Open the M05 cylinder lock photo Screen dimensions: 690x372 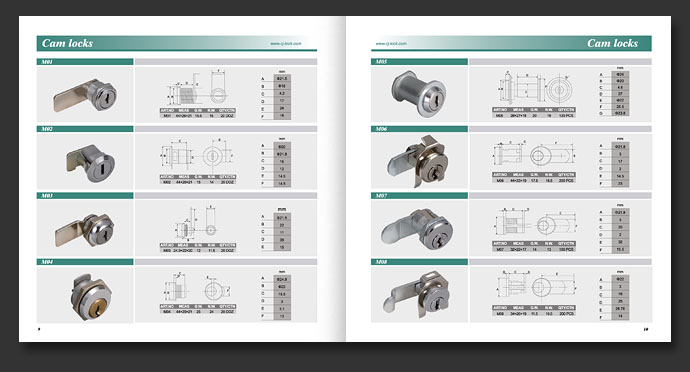[x=419, y=94]
